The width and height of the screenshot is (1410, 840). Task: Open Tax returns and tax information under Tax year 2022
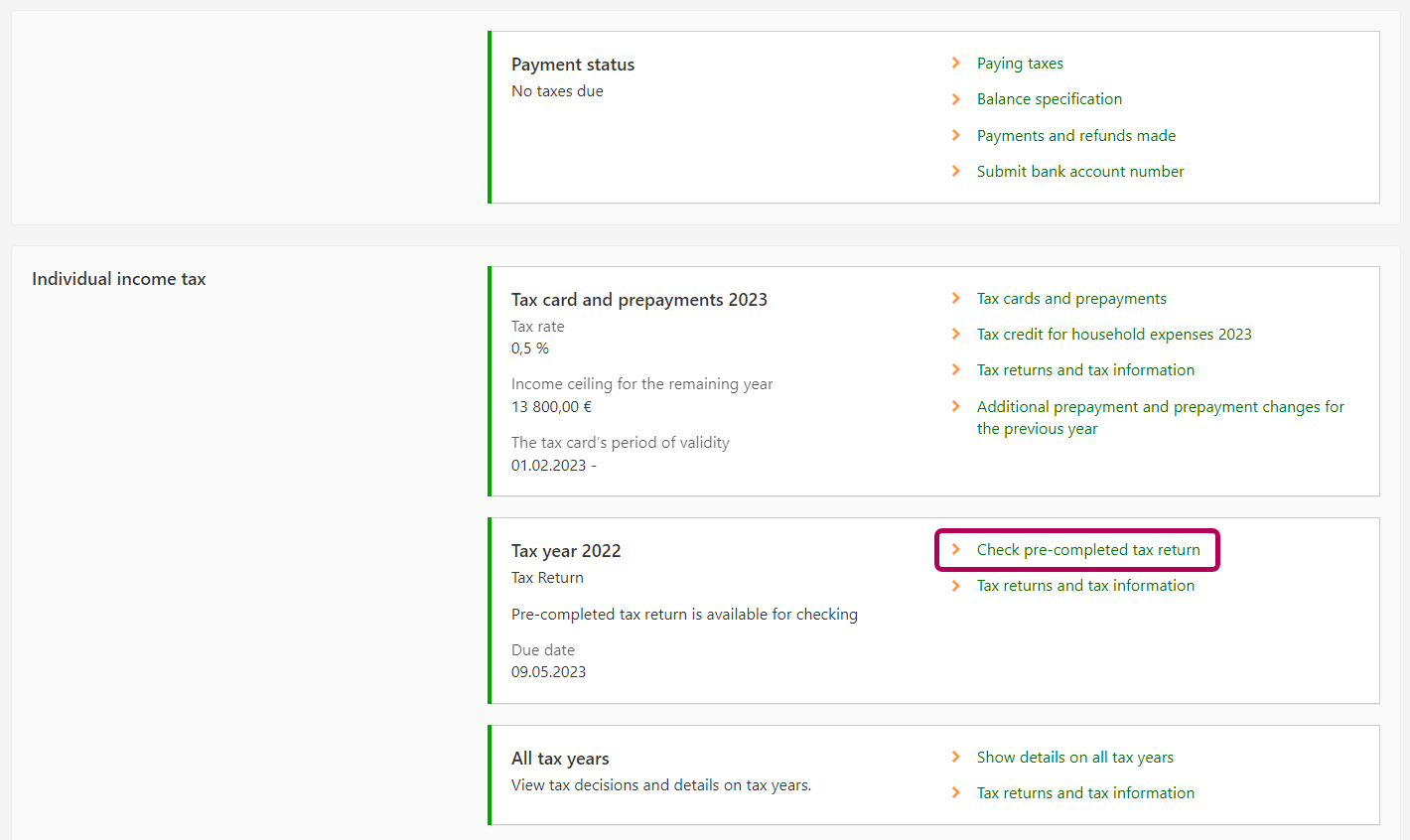(1085, 586)
